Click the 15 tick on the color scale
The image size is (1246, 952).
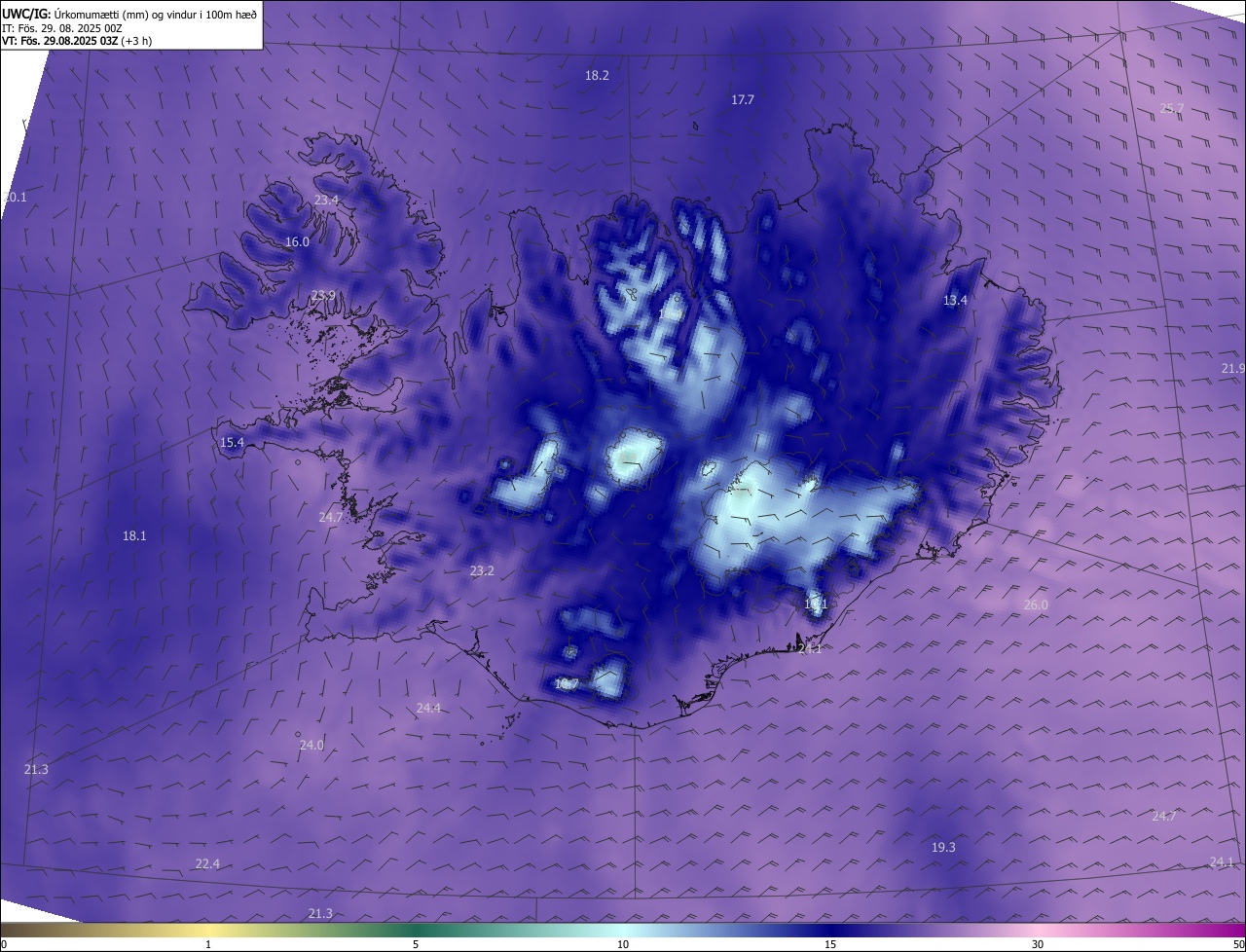pos(830,944)
